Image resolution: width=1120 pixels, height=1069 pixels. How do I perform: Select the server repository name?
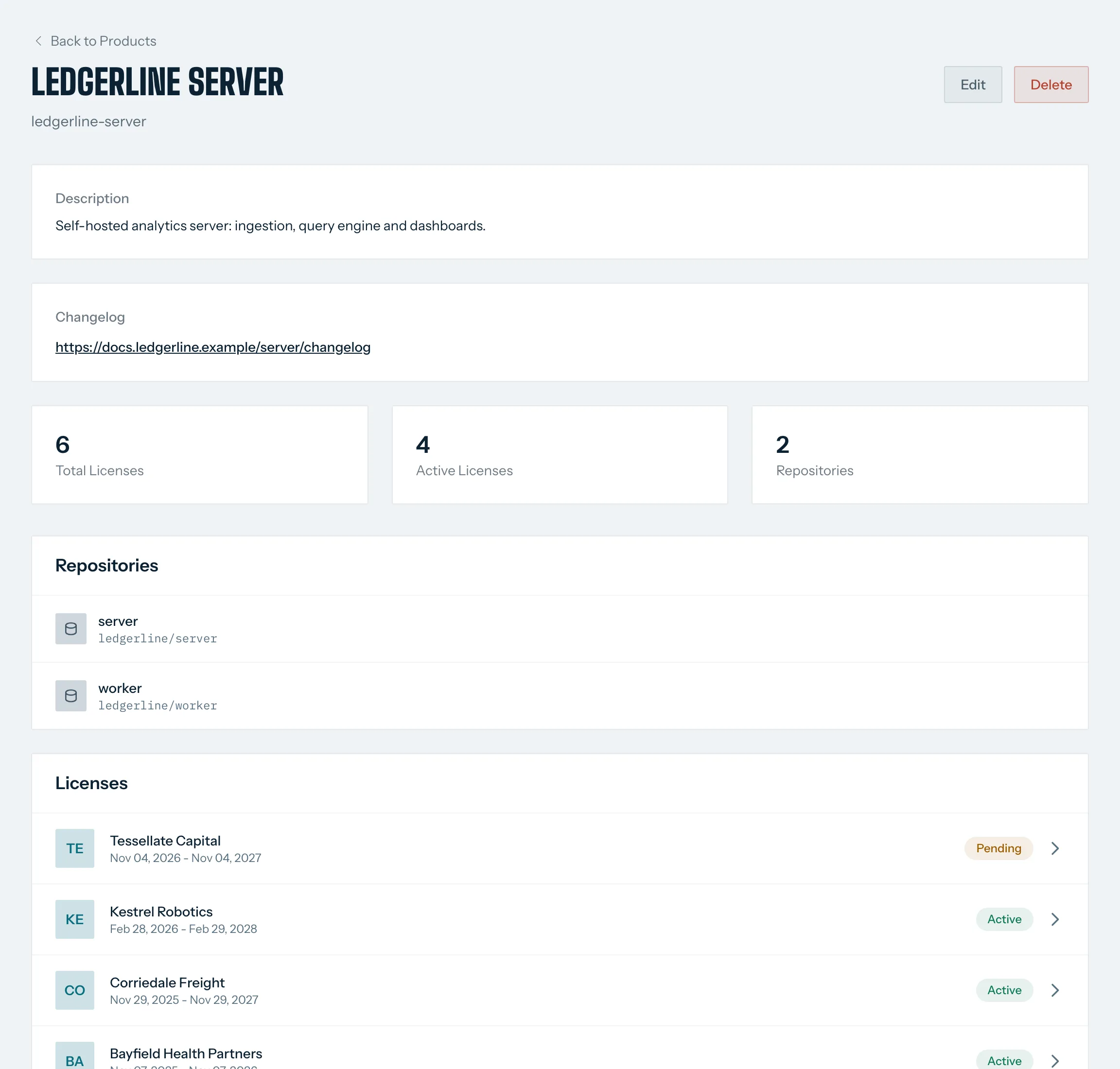pos(118,621)
